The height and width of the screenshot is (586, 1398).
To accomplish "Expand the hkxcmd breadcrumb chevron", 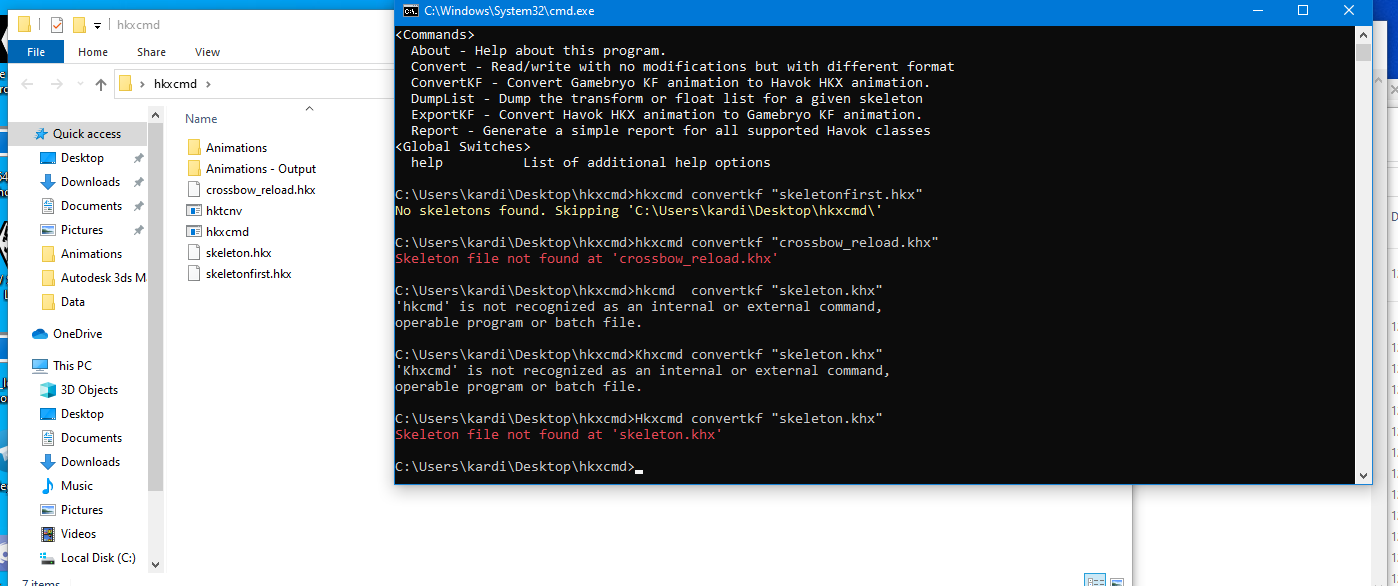I will pos(208,84).
